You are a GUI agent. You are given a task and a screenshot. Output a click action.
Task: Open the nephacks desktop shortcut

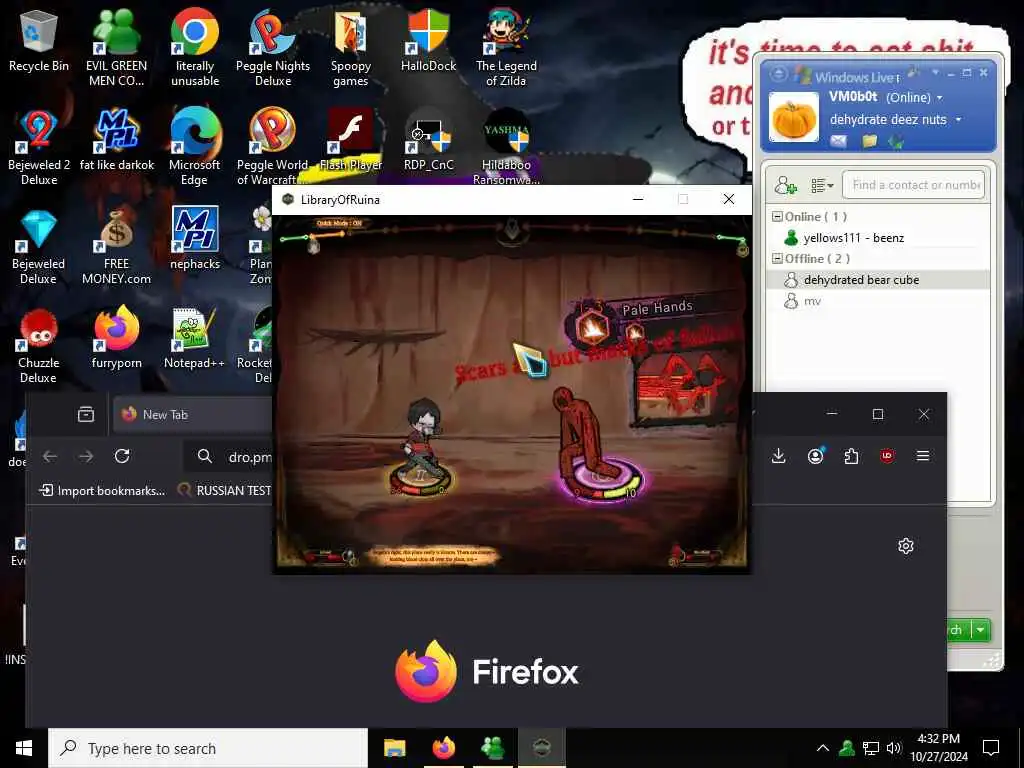coord(195,239)
